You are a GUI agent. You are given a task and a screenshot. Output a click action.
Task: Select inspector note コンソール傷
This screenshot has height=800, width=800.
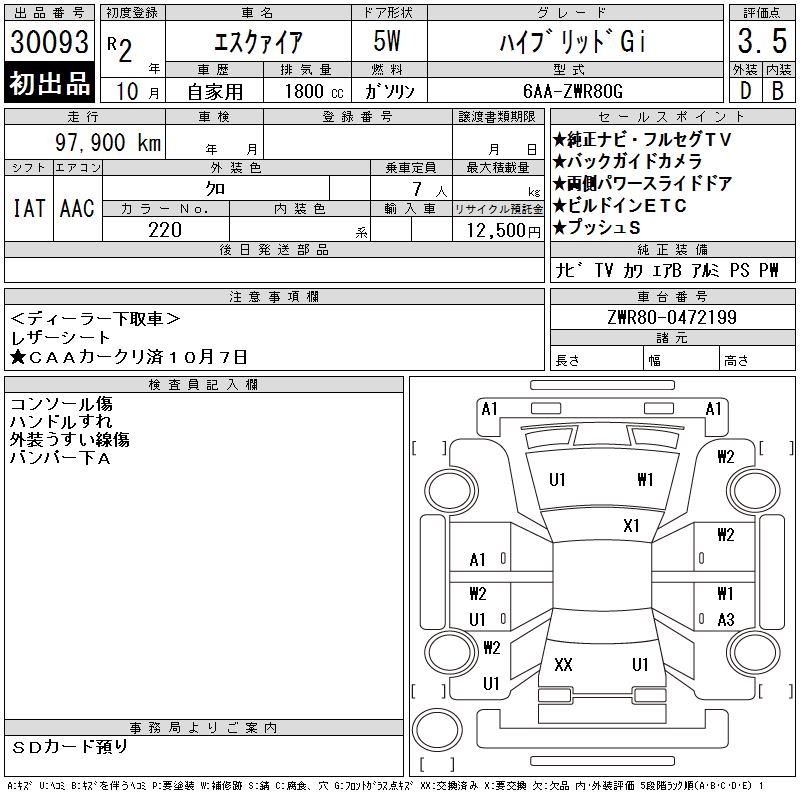61,404
